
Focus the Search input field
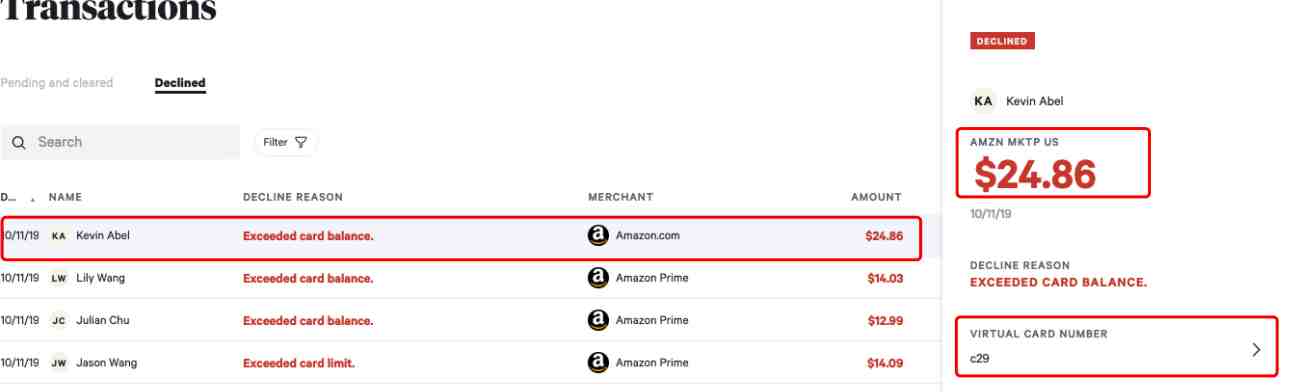[x=120, y=142]
